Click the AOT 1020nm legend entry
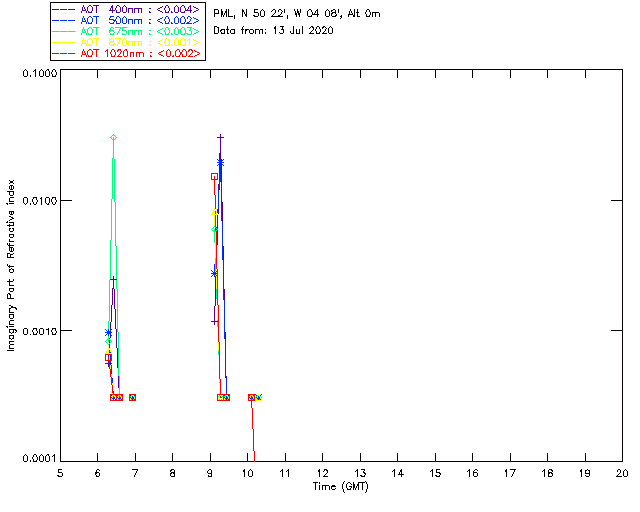Screen dimensions: 640x512 click(127, 53)
